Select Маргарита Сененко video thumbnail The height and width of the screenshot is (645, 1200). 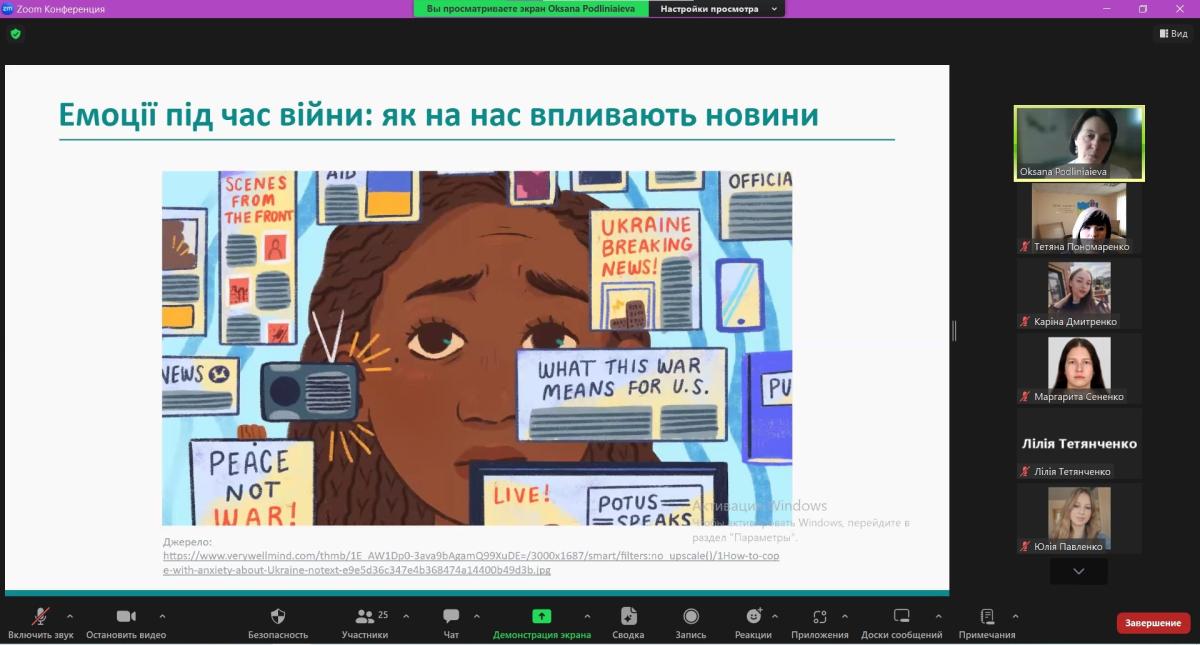[x=1079, y=369]
